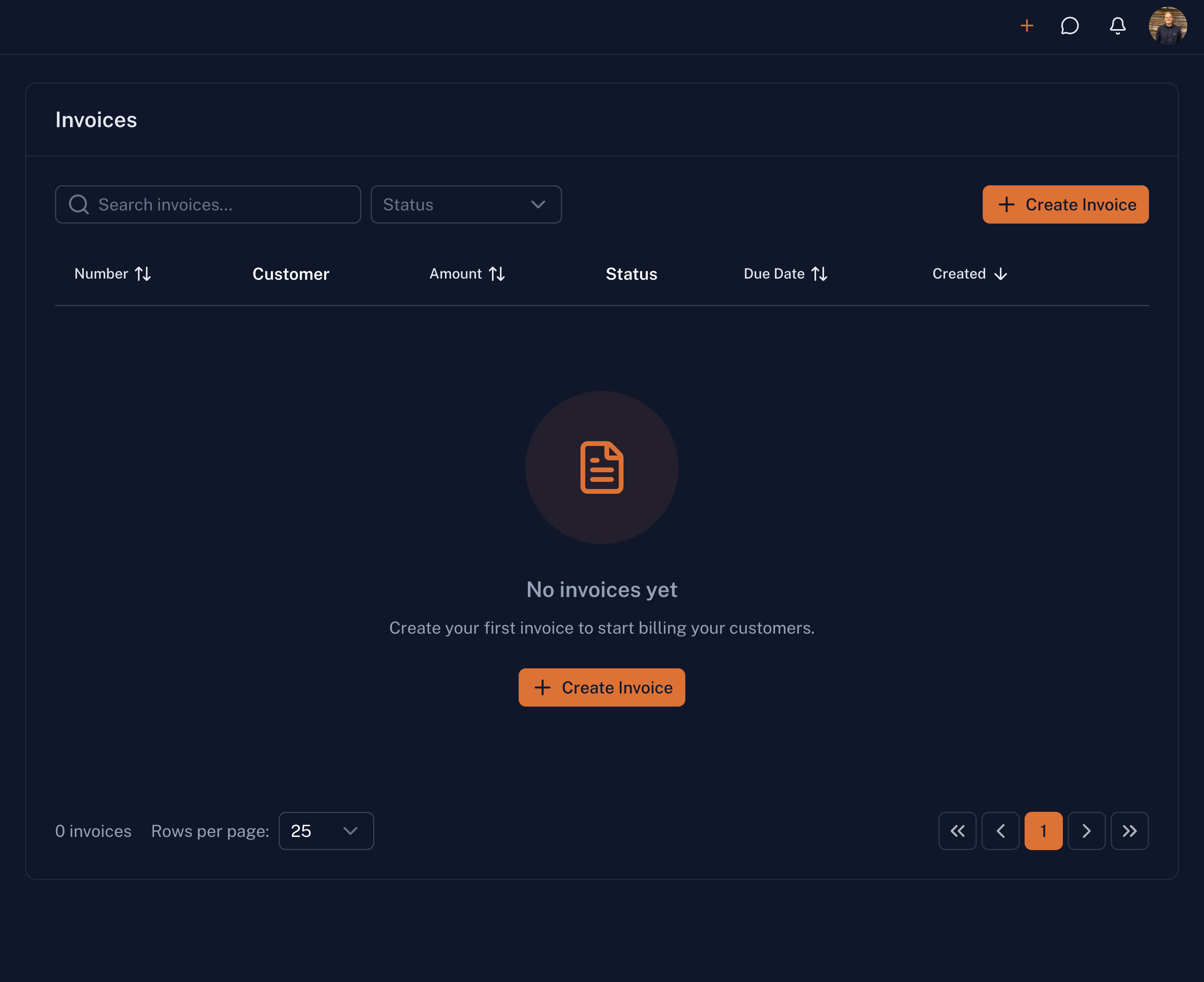Open the chat messages icon
This screenshot has height=982, width=1204.
coord(1070,26)
